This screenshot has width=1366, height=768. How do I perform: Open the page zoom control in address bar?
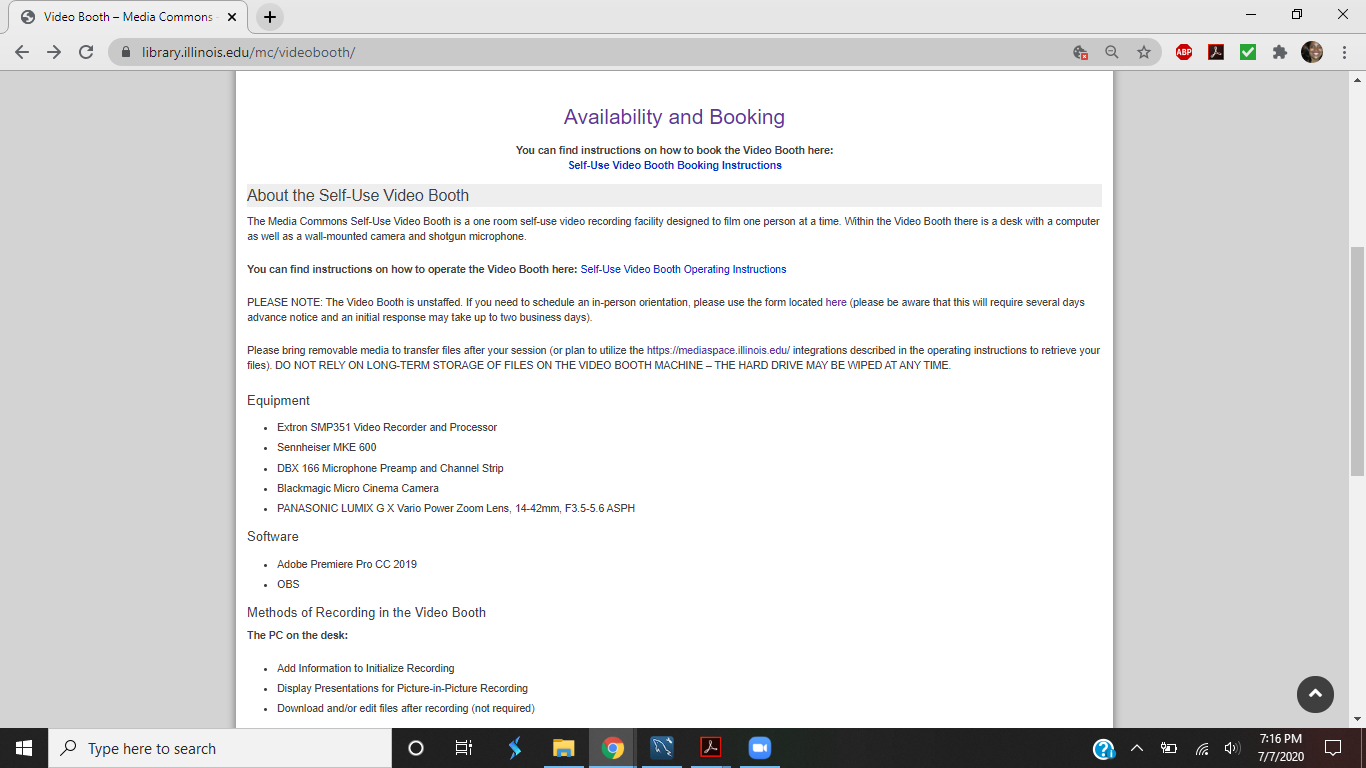1112,52
